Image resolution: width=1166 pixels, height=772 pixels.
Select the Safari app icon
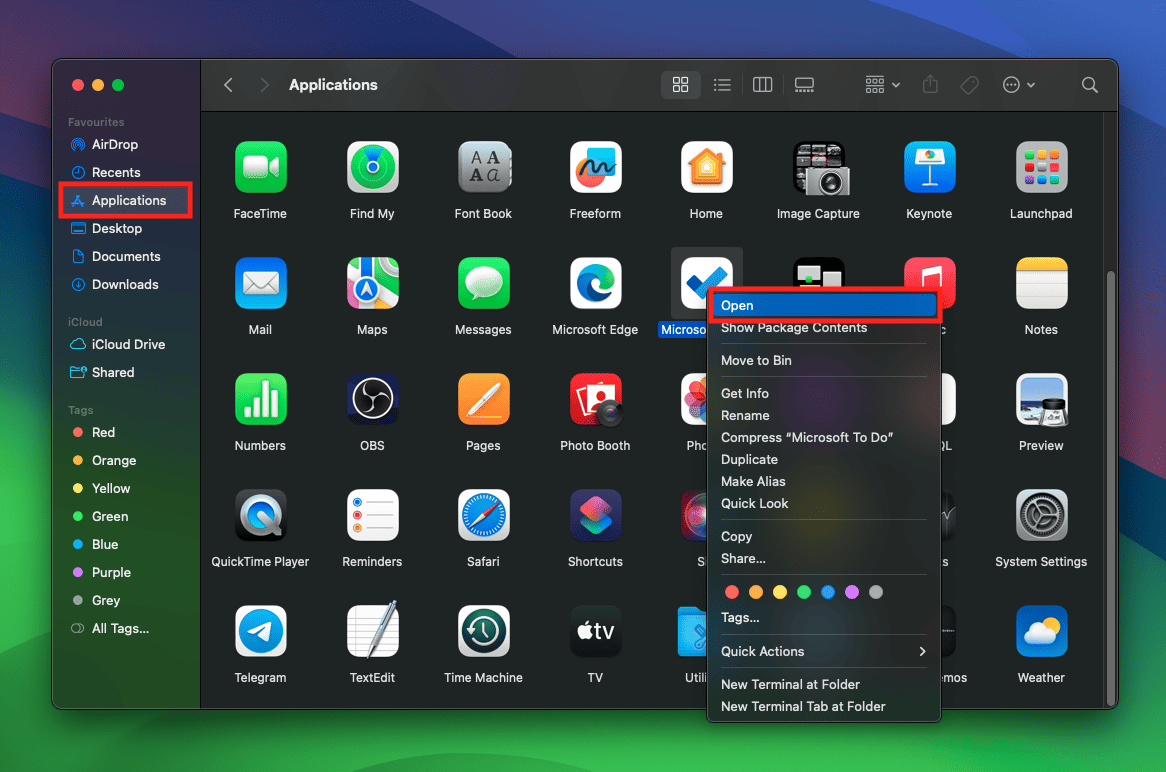[x=483, y=515]
